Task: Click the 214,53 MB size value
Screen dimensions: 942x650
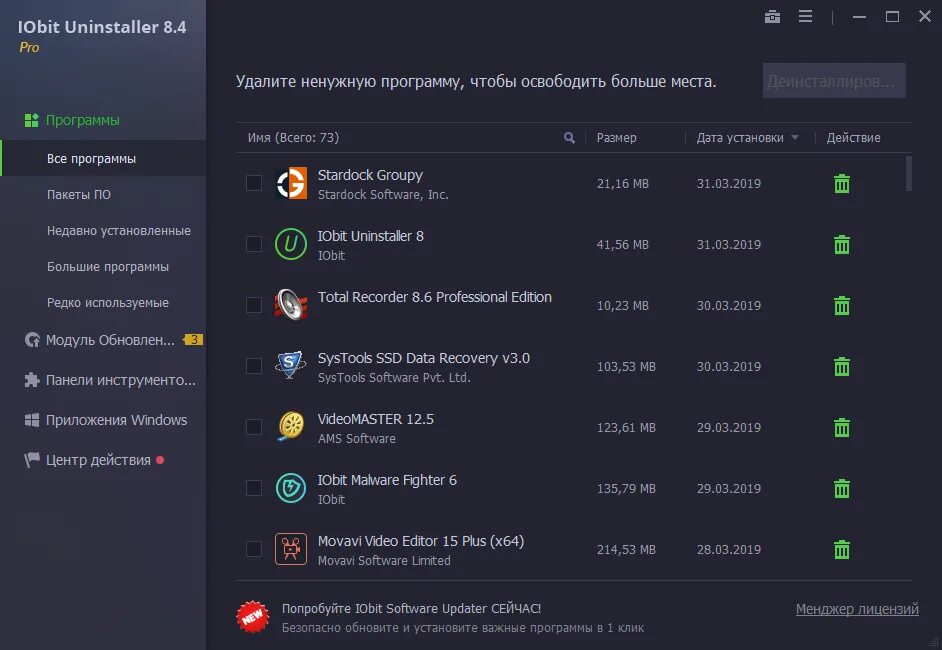Action: tap(626, 550)
